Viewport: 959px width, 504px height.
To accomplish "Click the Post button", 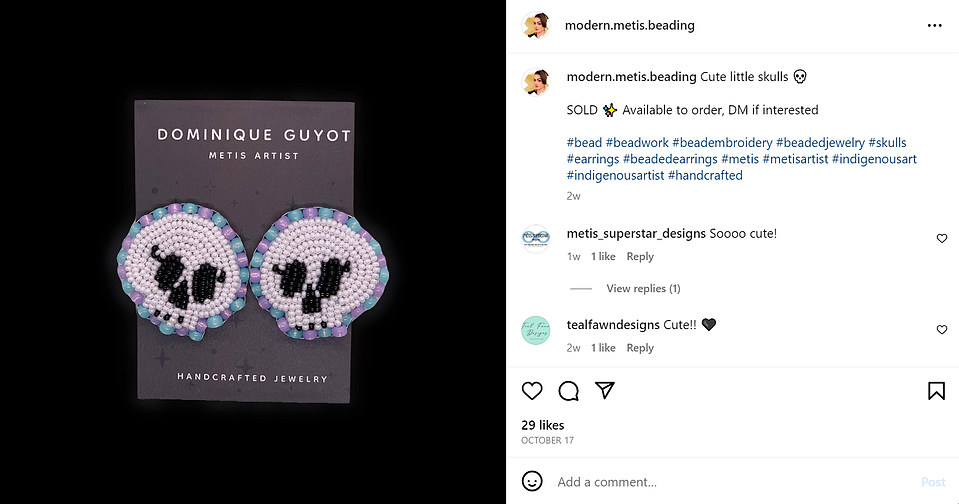I will [x=933, y=482].
